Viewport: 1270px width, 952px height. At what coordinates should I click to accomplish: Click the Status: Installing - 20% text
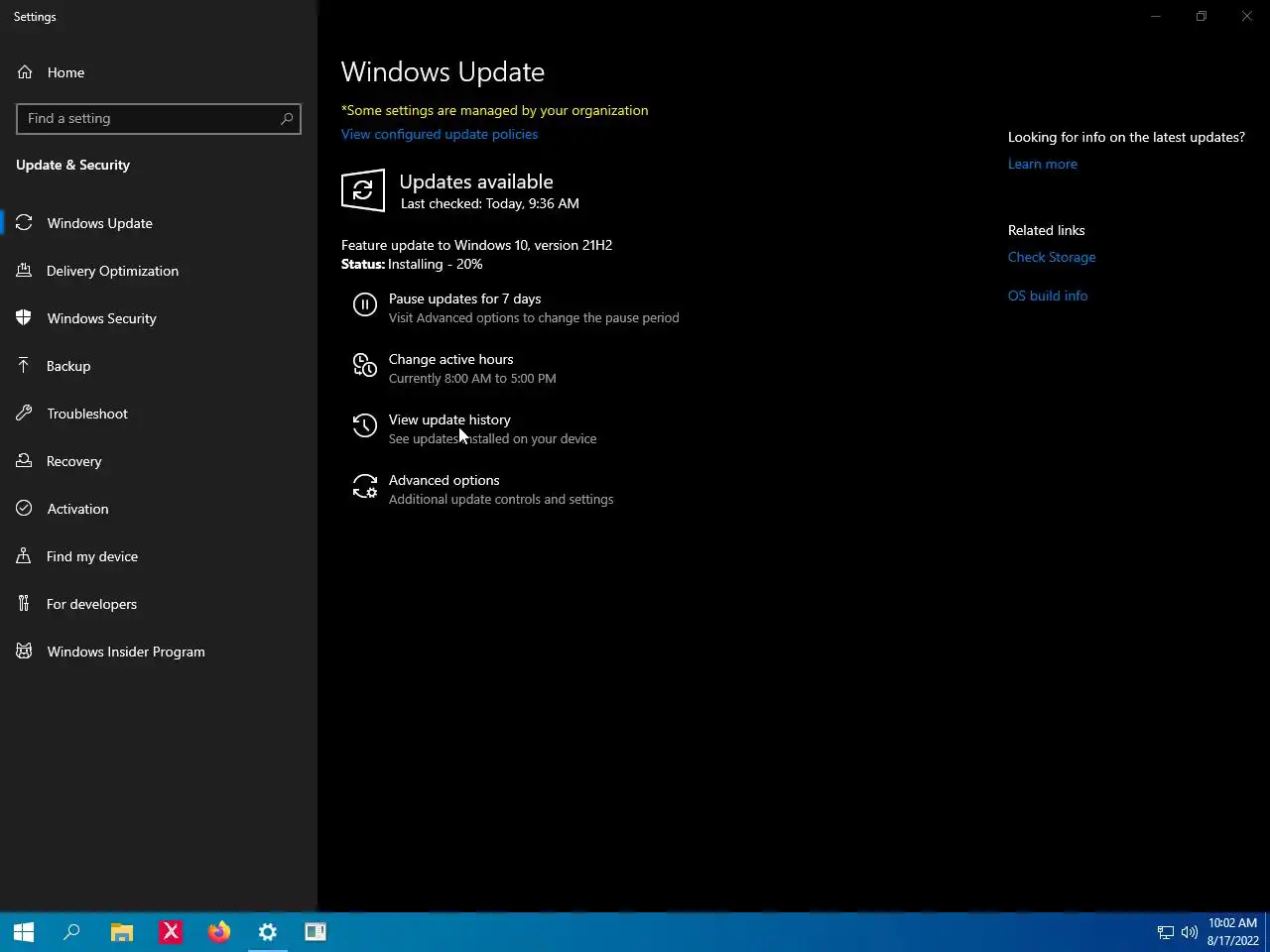(412, 265)
